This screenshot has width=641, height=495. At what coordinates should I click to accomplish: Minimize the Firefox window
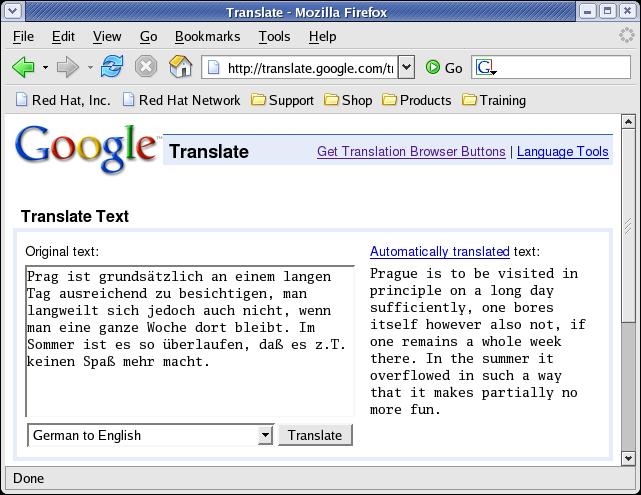pos(588,11)
